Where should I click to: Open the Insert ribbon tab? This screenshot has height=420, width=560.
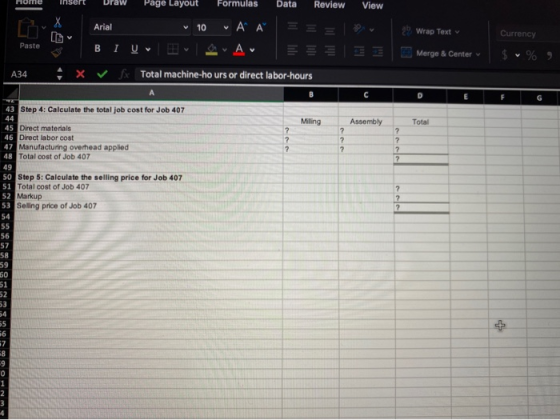pyautogui.click(x=72, y=3)
